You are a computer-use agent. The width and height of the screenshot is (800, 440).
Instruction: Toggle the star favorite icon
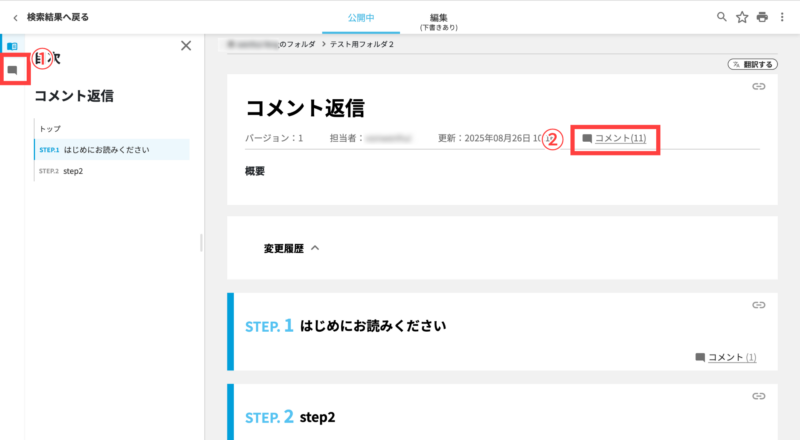point(742,17)
